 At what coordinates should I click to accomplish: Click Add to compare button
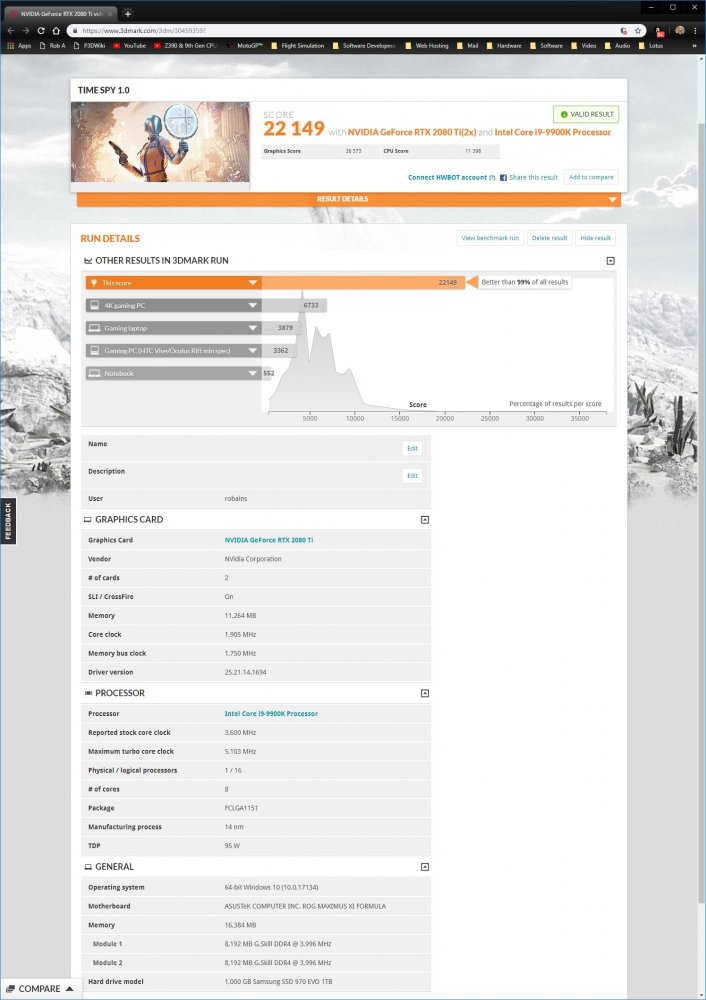[x=591, y=177]
